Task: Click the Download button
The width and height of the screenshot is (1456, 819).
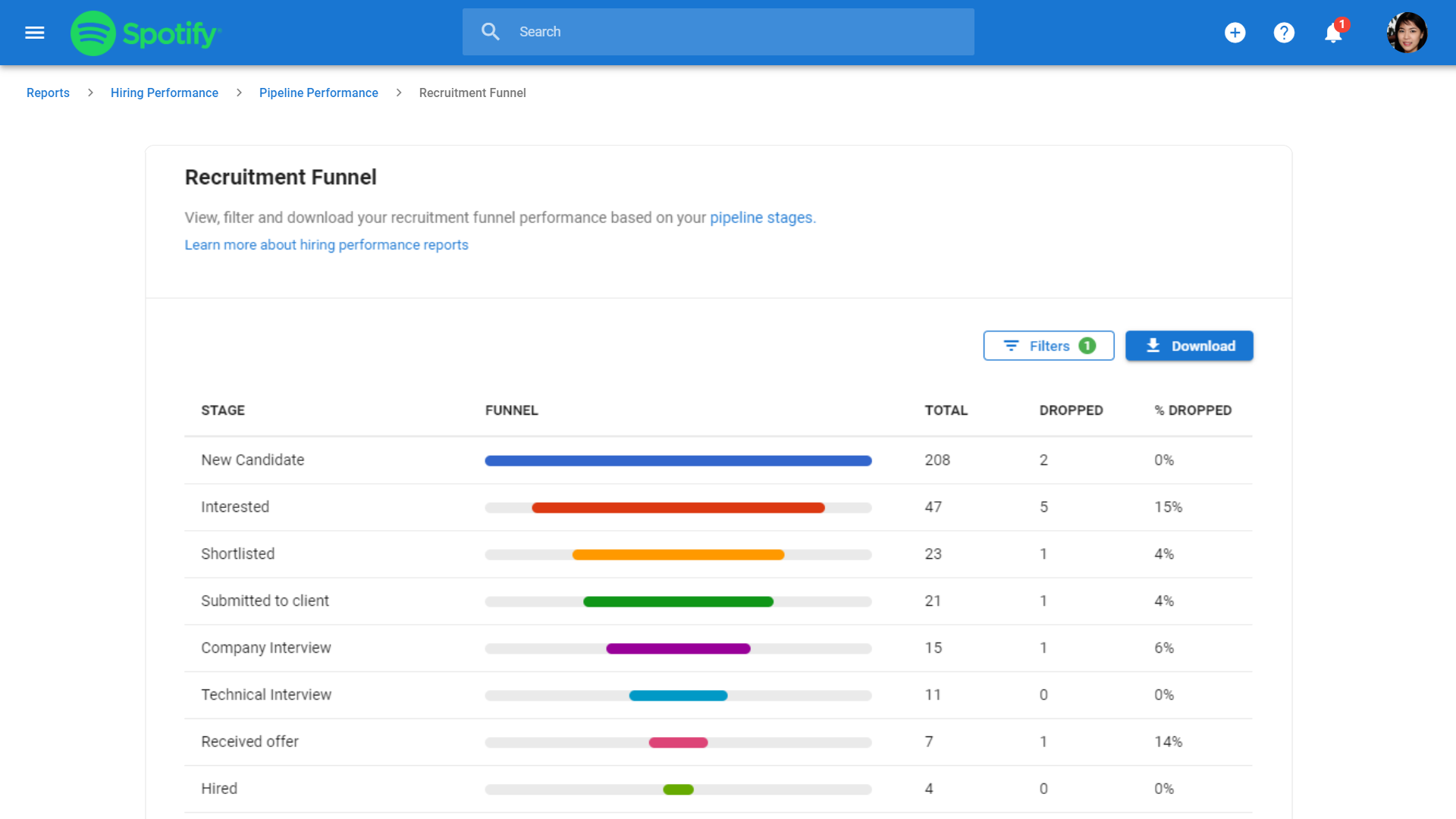Action: click(x=1189, y=346)
